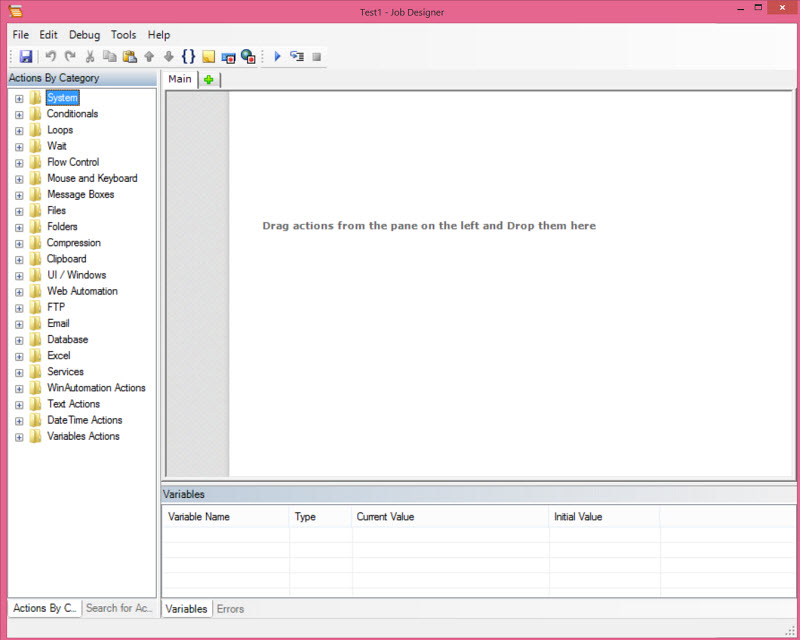Cut selection using the scissors icon

[x=90, y=56]
